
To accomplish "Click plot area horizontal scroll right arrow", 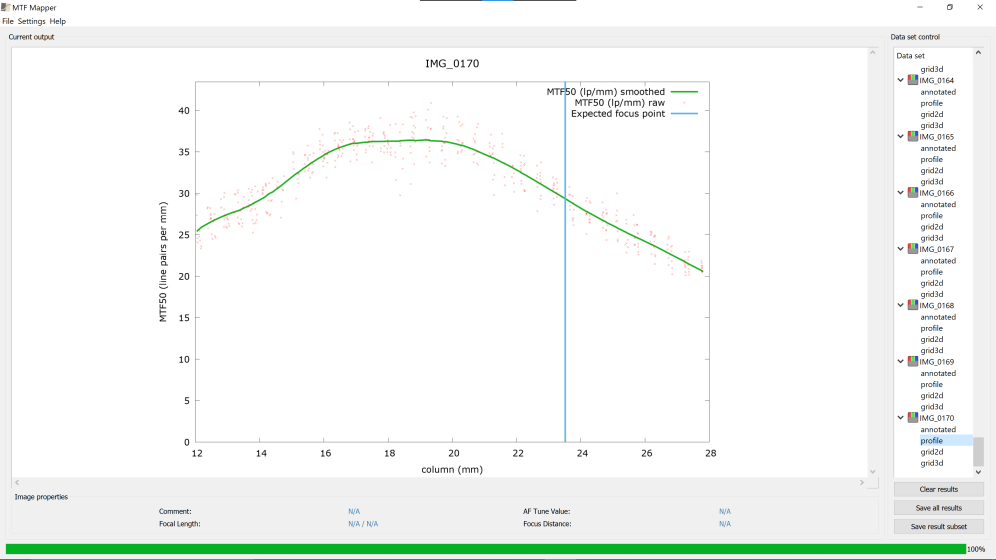I will click(862, 483).
